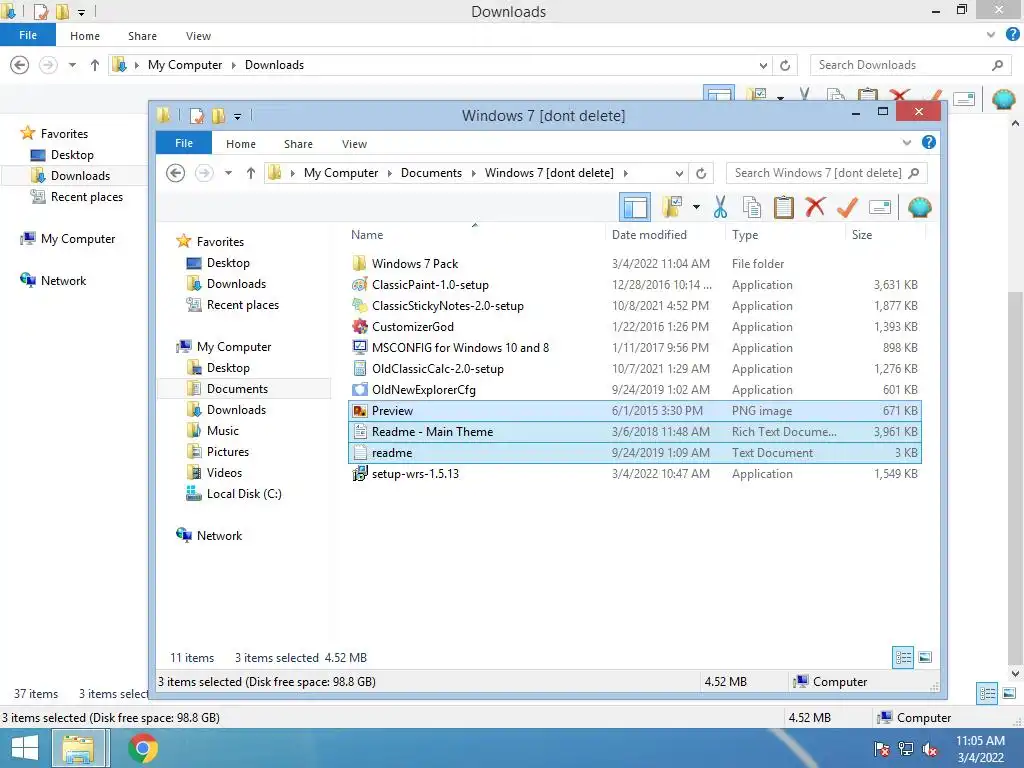The width and height of the screenshot is (1024, 768).
Task: Open Videos in front window navigation tree
Action: [x=224, y=473]
